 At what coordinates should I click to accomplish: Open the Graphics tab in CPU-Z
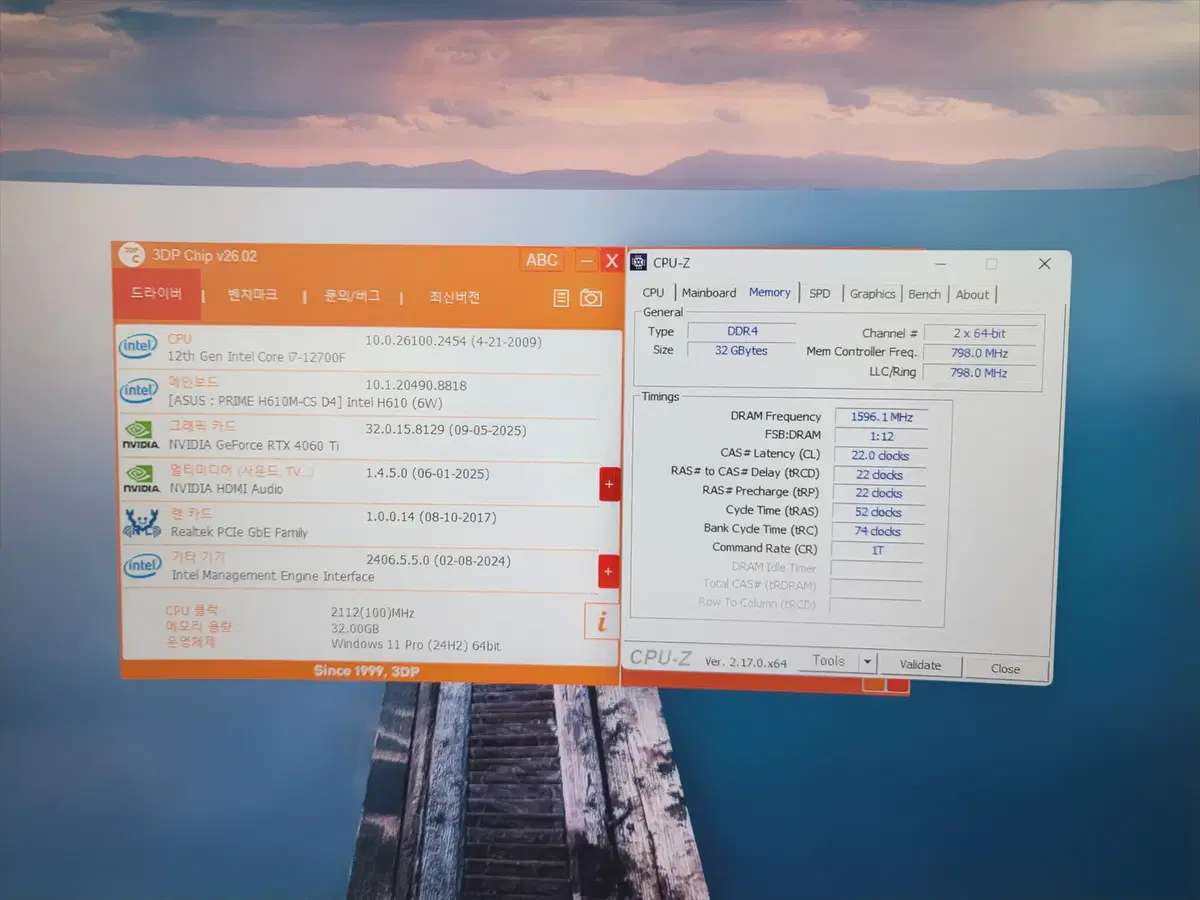tap(873, 294)
